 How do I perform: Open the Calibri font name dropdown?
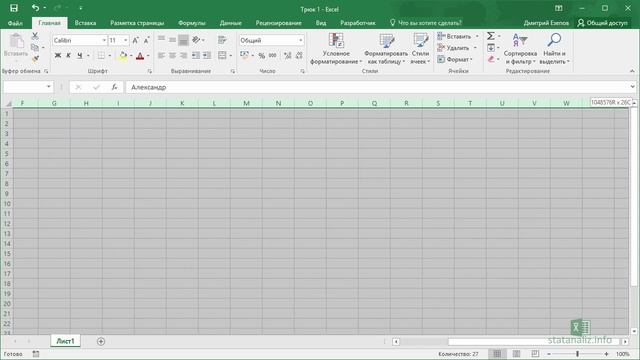click(104, 40)
